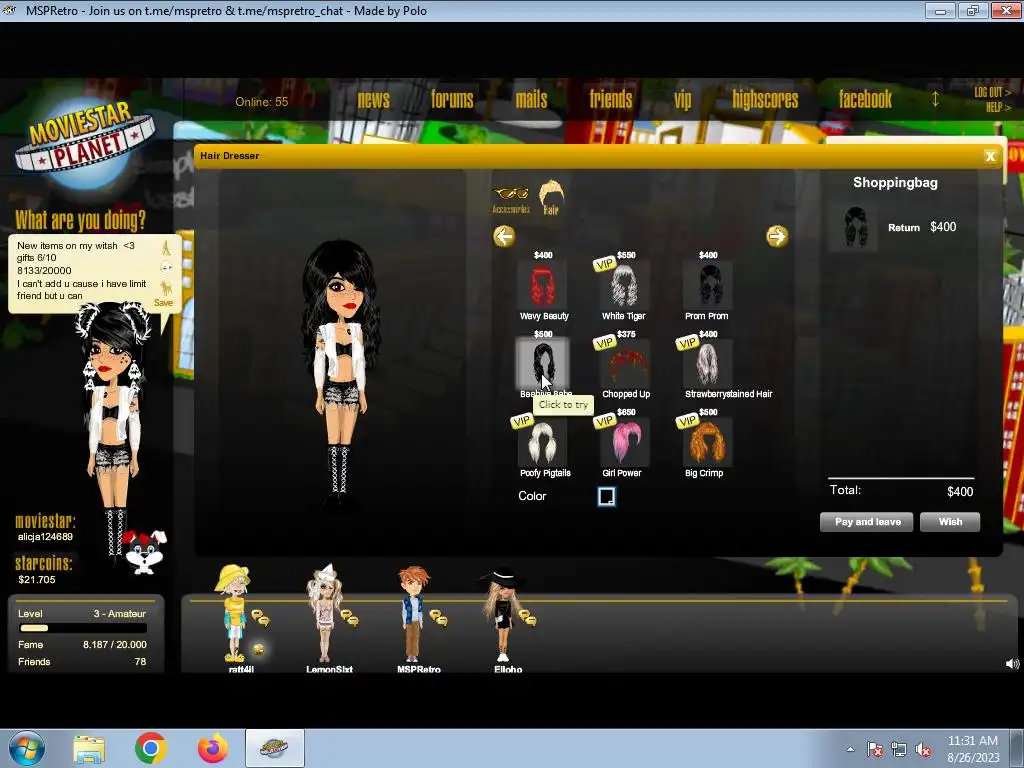
Task: Edit the What are you doing status text
Action: (82, 270)
